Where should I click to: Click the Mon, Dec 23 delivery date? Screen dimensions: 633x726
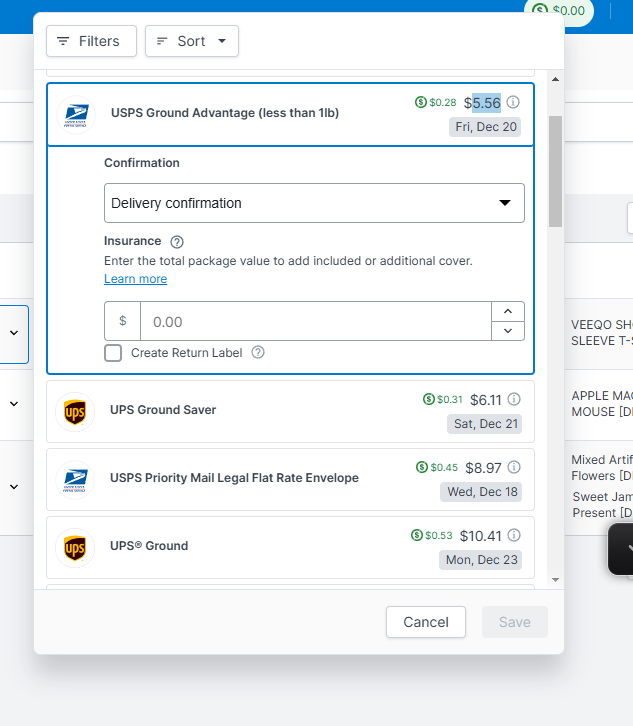(x=481, y=560)
